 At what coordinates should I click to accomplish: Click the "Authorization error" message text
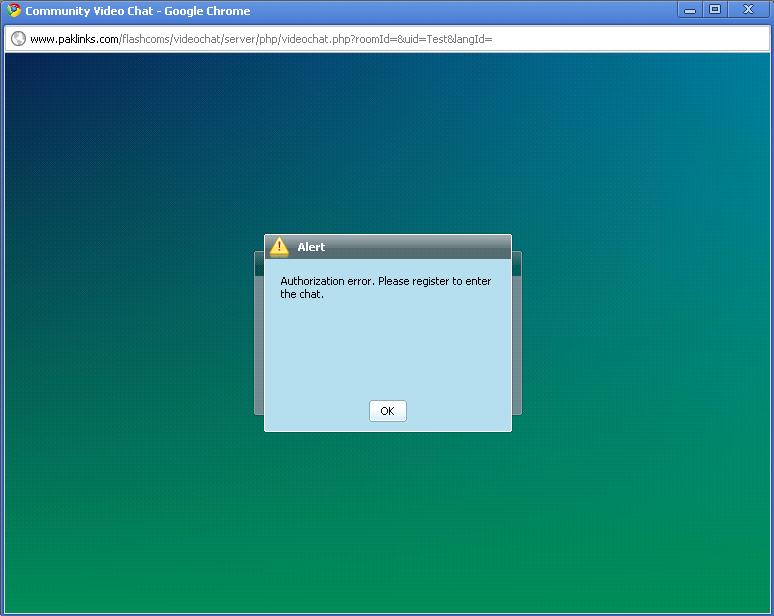coord(327,281)
